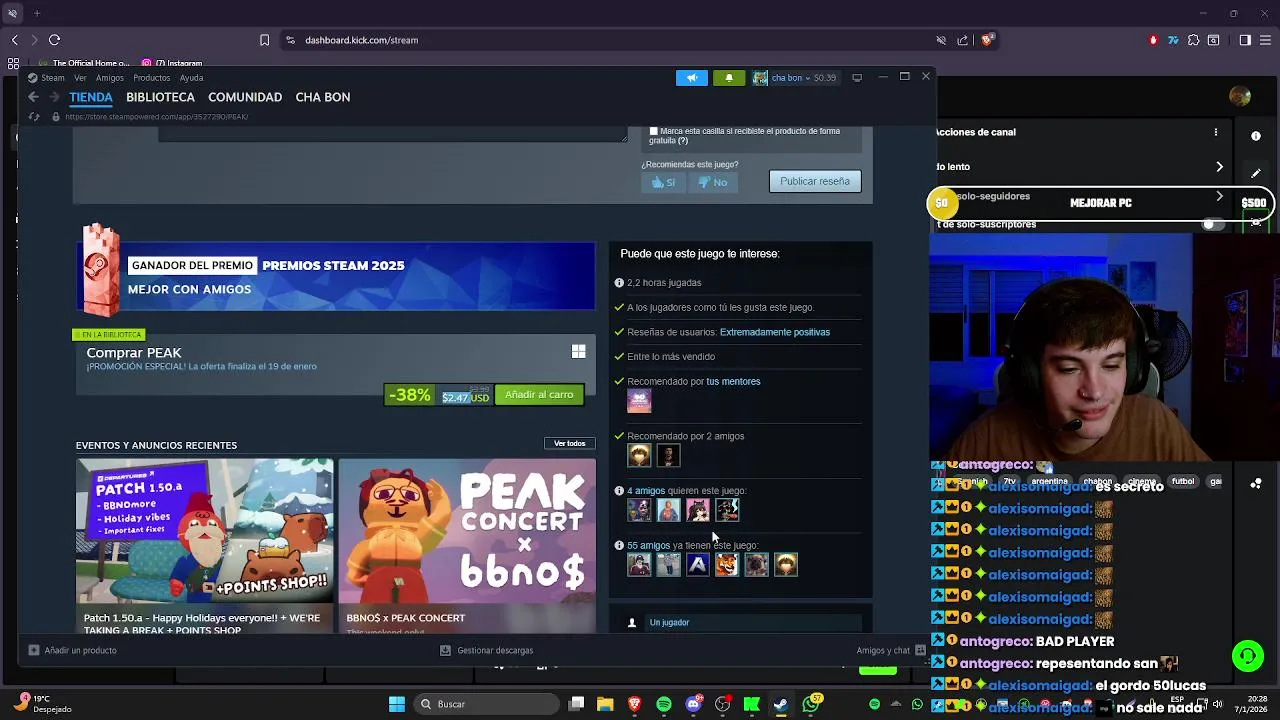The image size is (1280, 720).
Task: Open the Productos menu
Action: point(152,78)
